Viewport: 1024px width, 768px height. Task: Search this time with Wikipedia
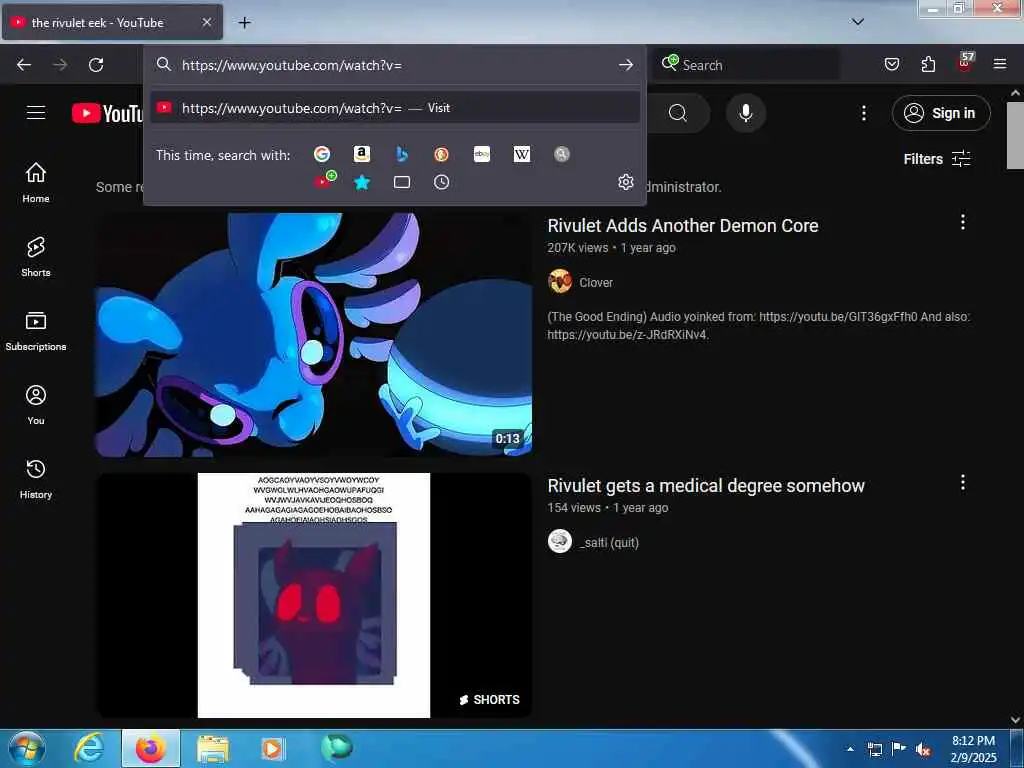(522, 154)
